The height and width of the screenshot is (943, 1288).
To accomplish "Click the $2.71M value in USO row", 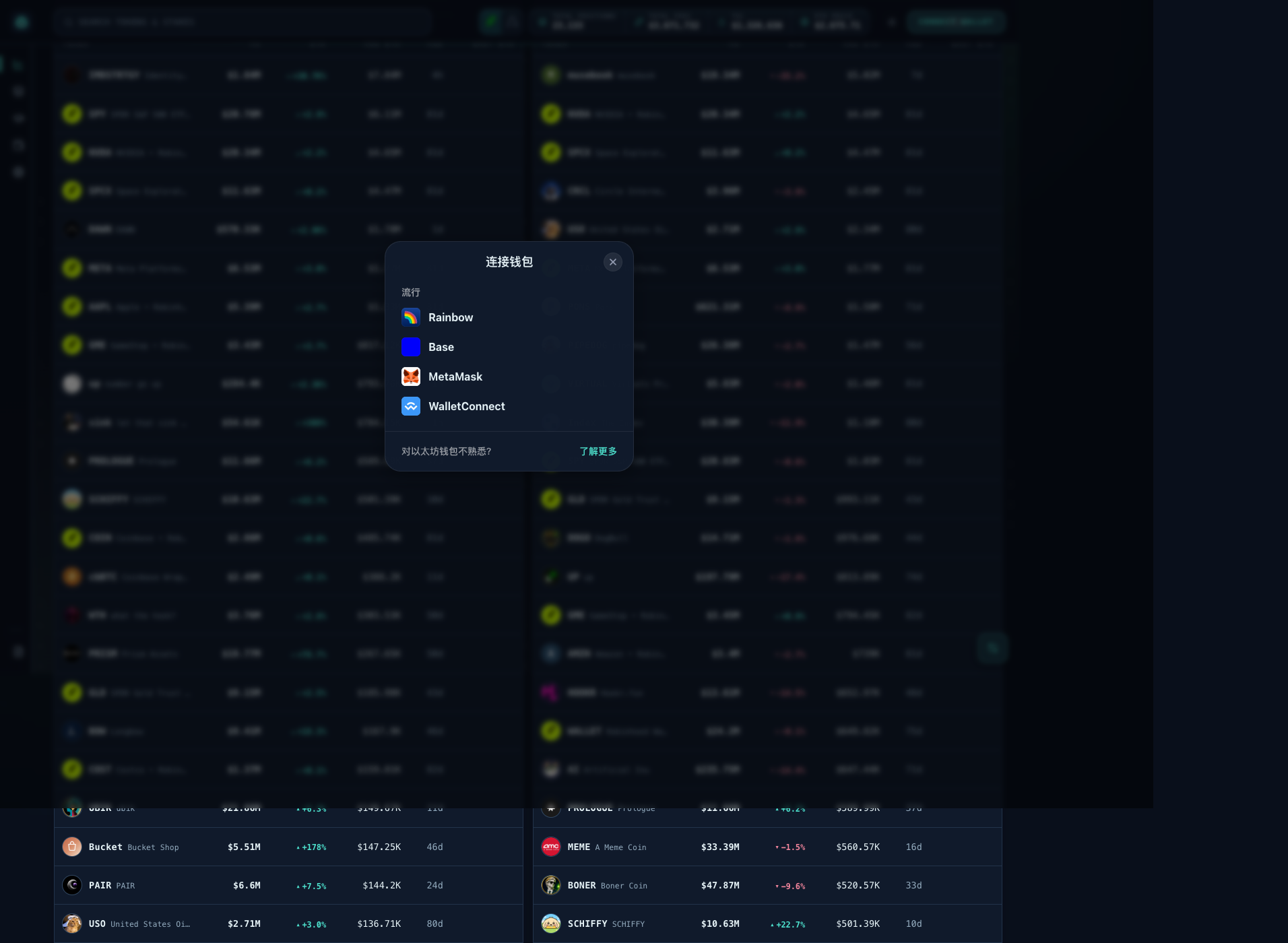I will [244, 924].
